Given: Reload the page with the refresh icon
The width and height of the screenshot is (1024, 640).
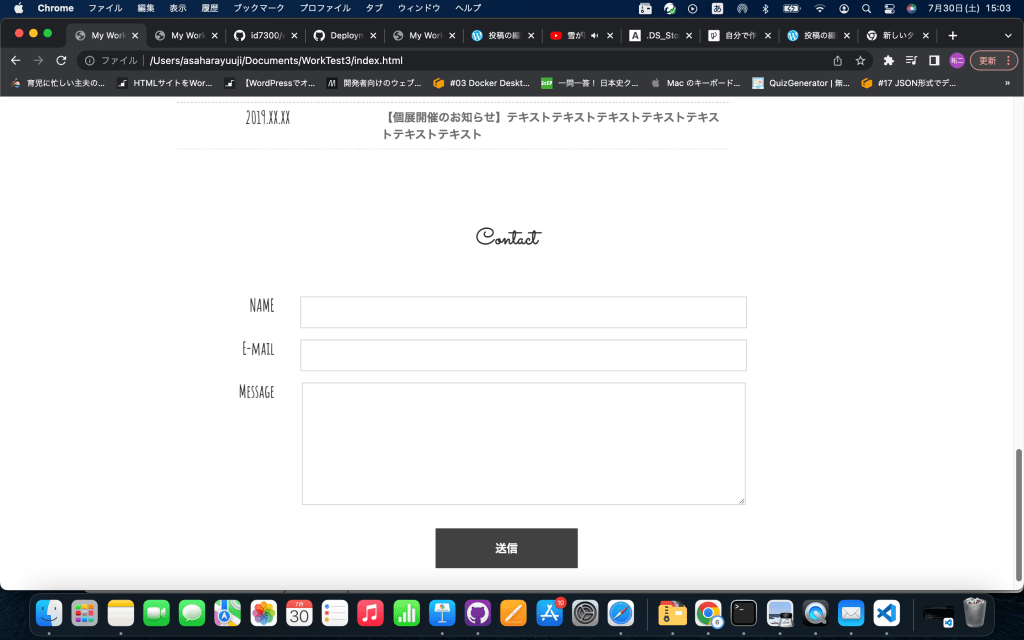Looking at the screenshot, I should 61,60.
